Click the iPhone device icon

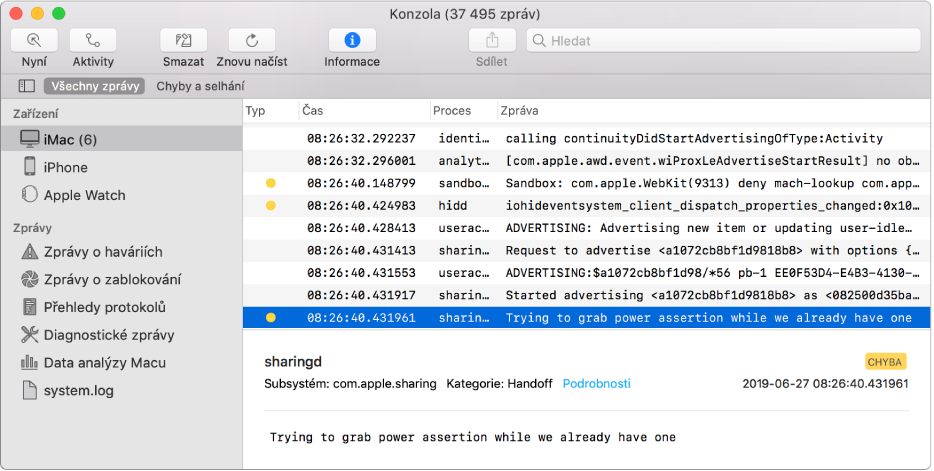point(30,166)
